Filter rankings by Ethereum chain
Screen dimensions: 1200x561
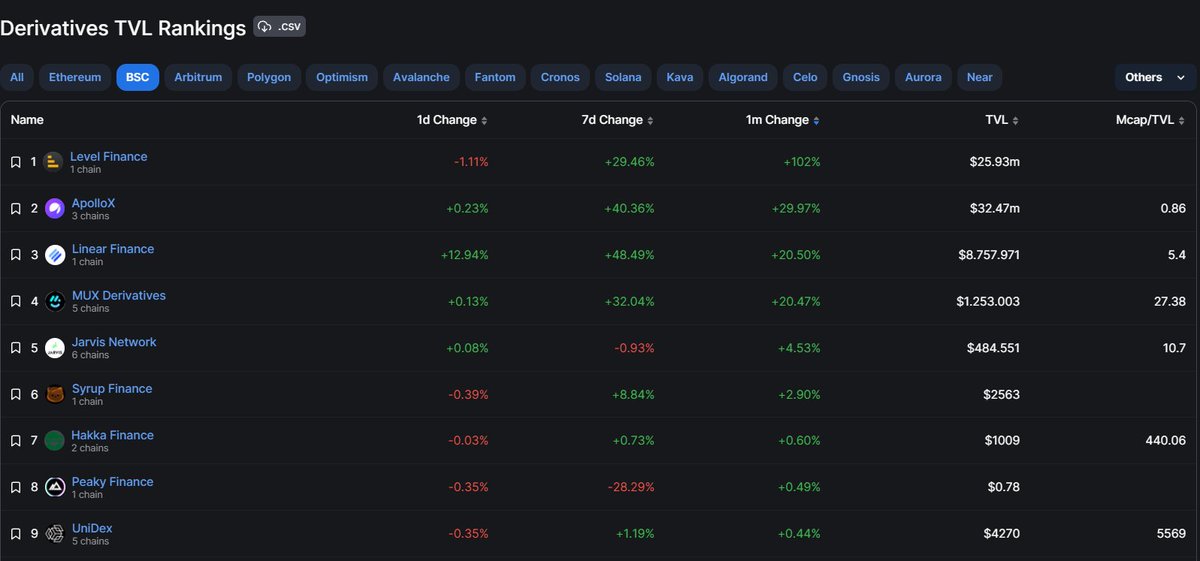coord(75,77)
